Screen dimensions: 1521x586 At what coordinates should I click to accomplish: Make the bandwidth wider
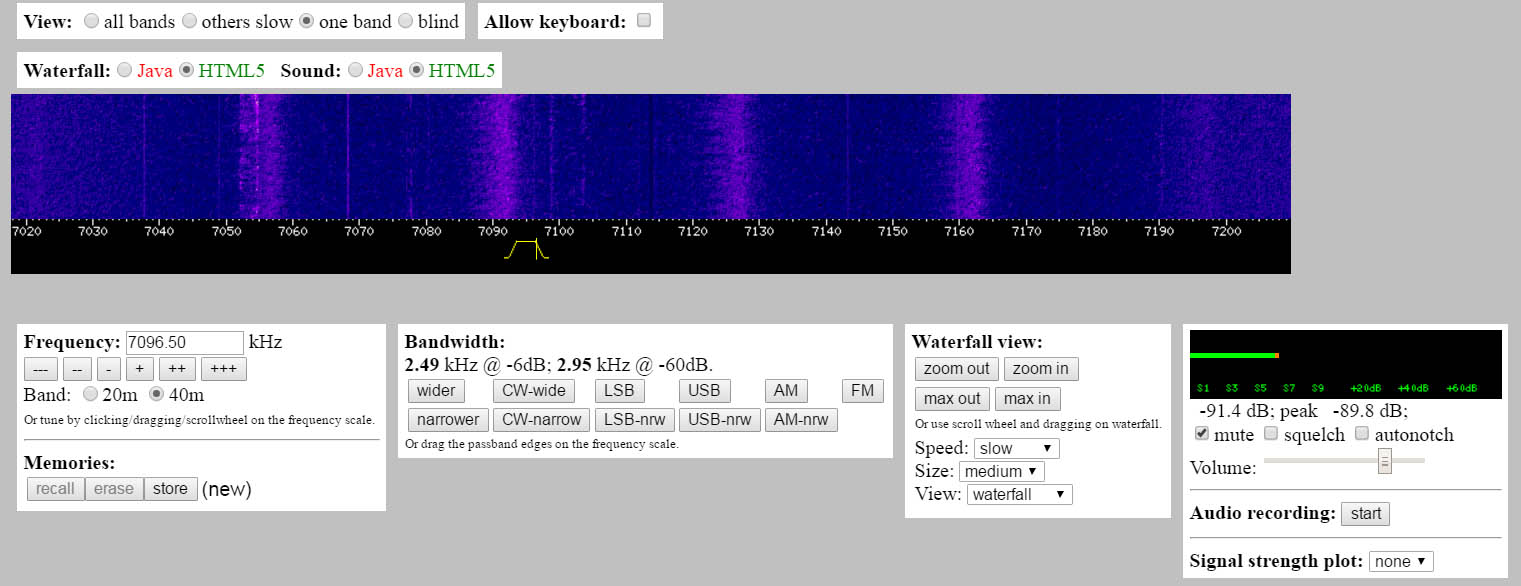pyautogui.click(x=436, y=390)
